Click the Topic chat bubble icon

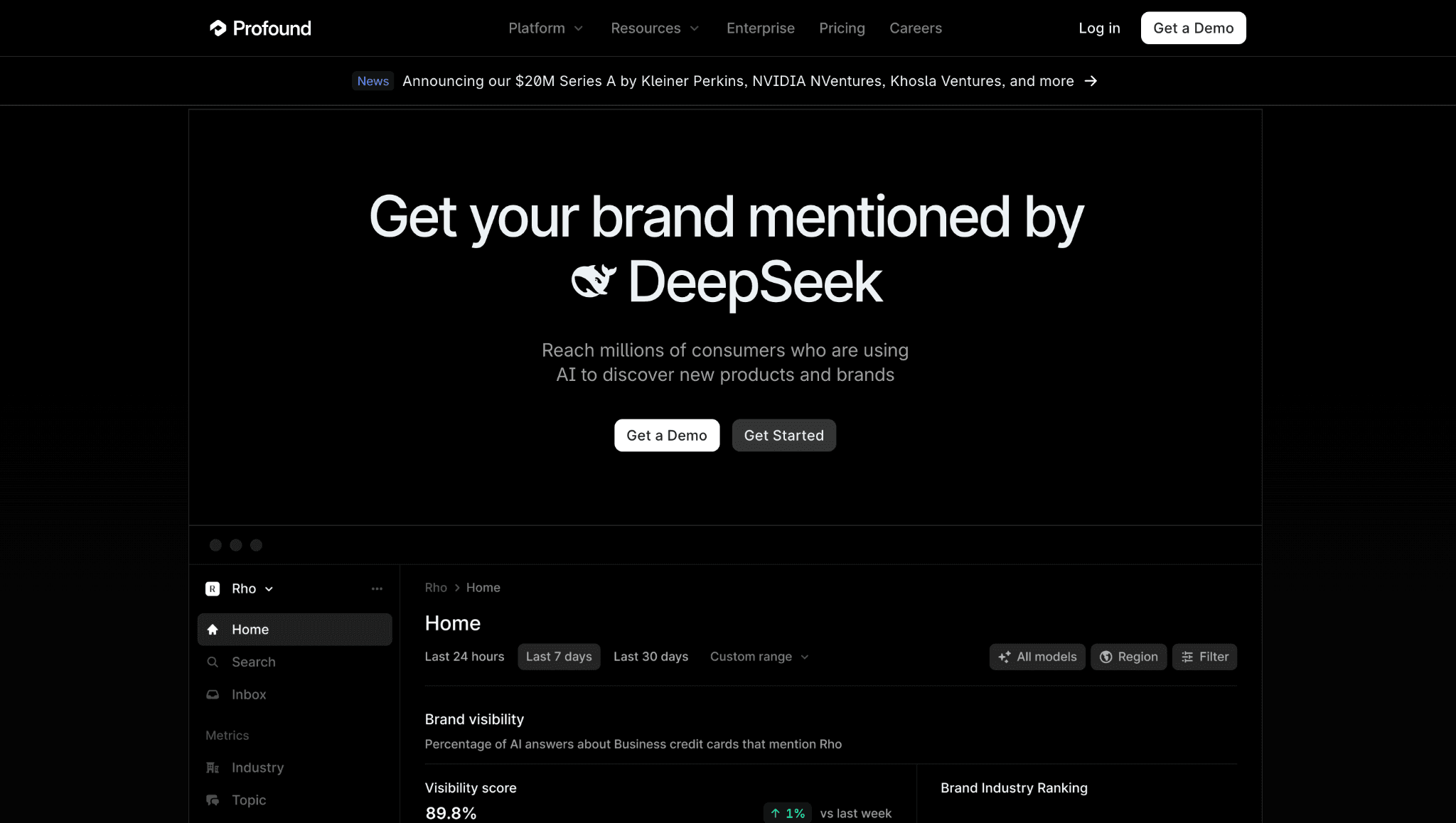tap(213, 800)
